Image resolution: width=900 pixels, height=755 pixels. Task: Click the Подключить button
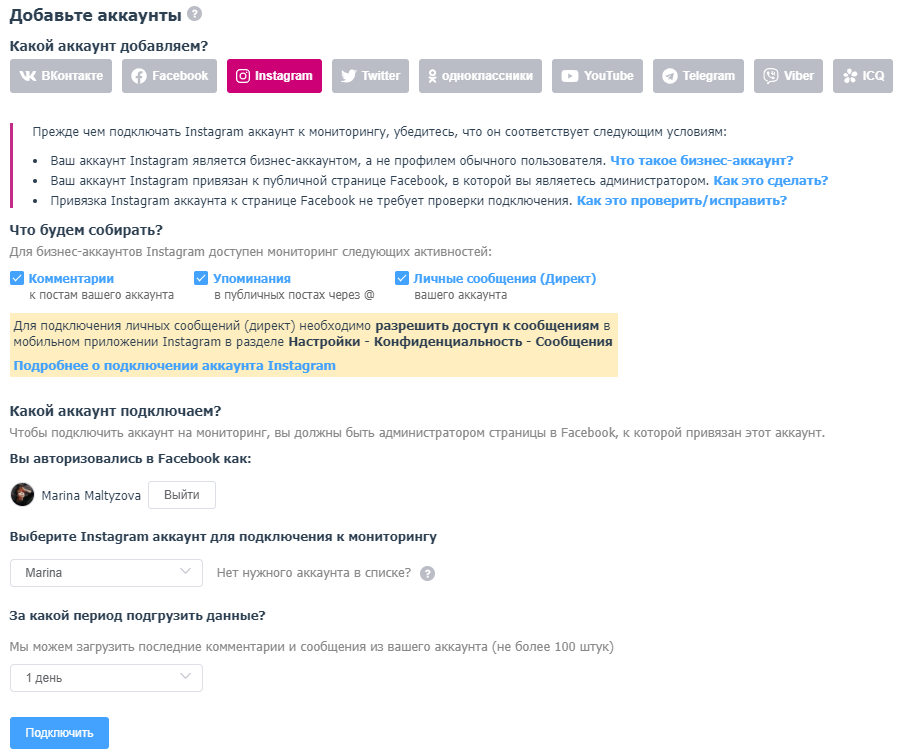(59, 733)
